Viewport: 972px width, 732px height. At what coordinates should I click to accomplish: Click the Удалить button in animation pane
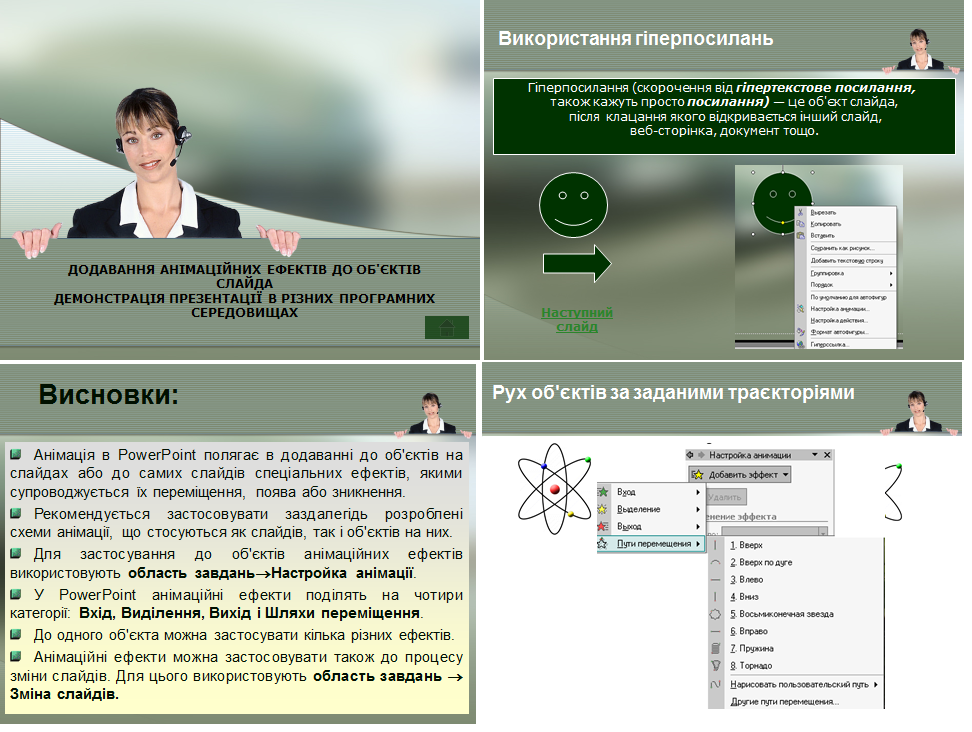(726, 497)
